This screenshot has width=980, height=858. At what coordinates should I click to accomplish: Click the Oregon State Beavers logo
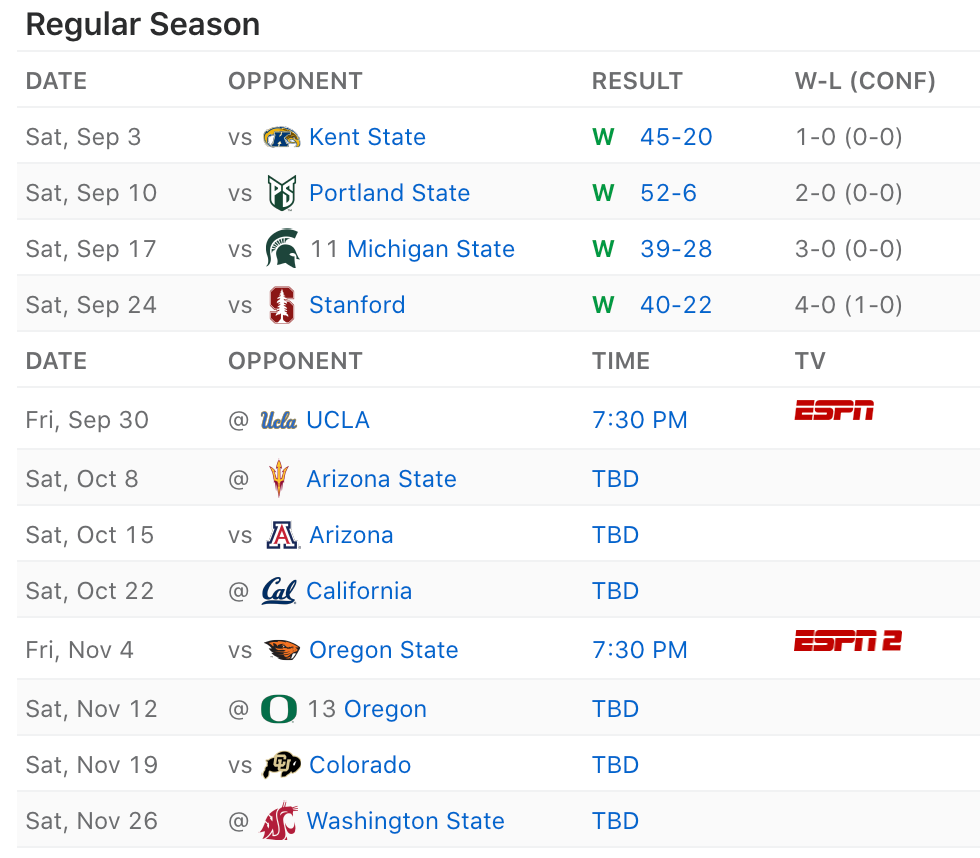pos(282,650)
